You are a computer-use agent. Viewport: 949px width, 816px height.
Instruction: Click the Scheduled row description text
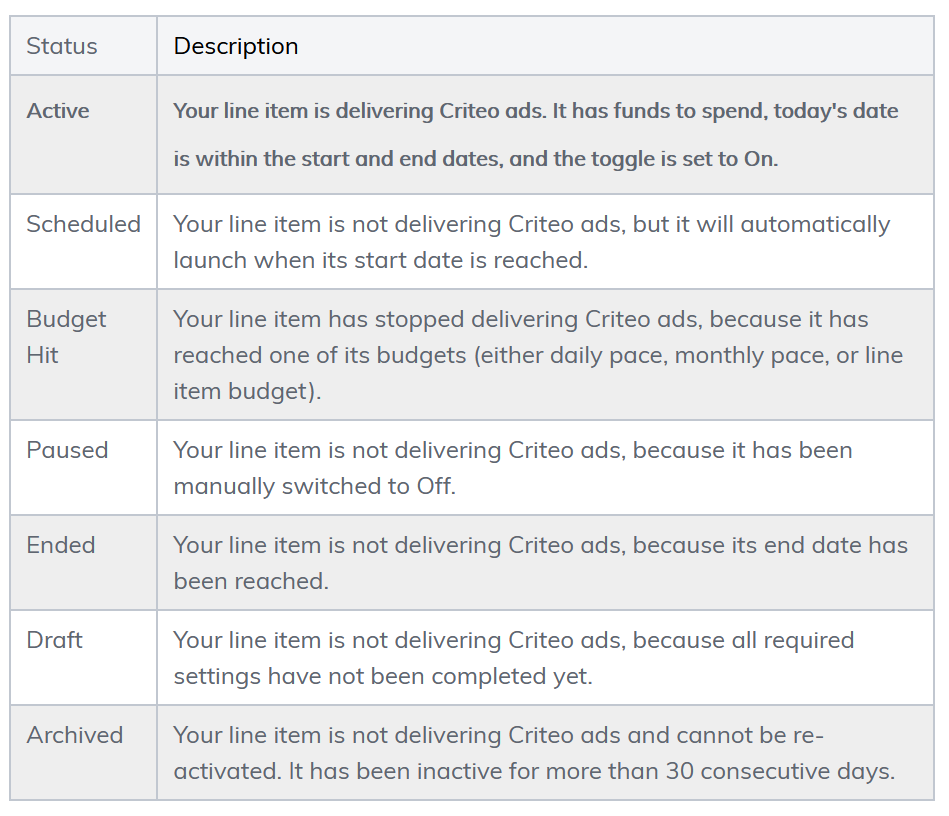coord(531,242)
